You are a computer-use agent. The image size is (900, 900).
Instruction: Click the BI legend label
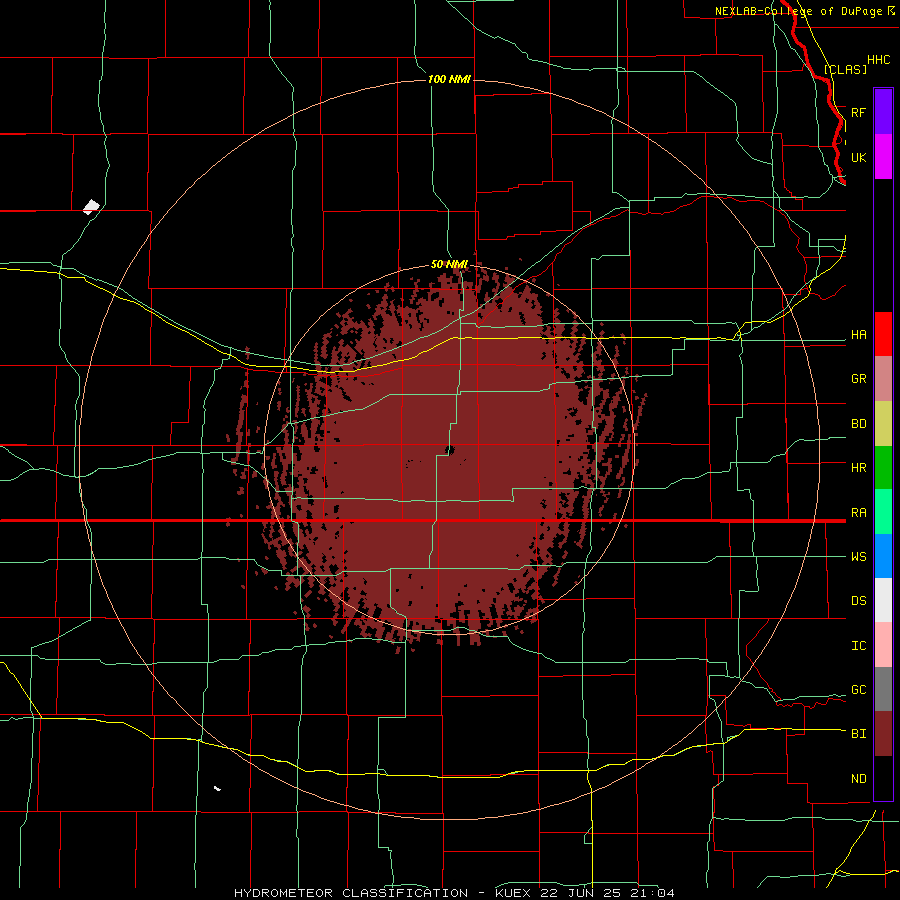coord(858,734)
